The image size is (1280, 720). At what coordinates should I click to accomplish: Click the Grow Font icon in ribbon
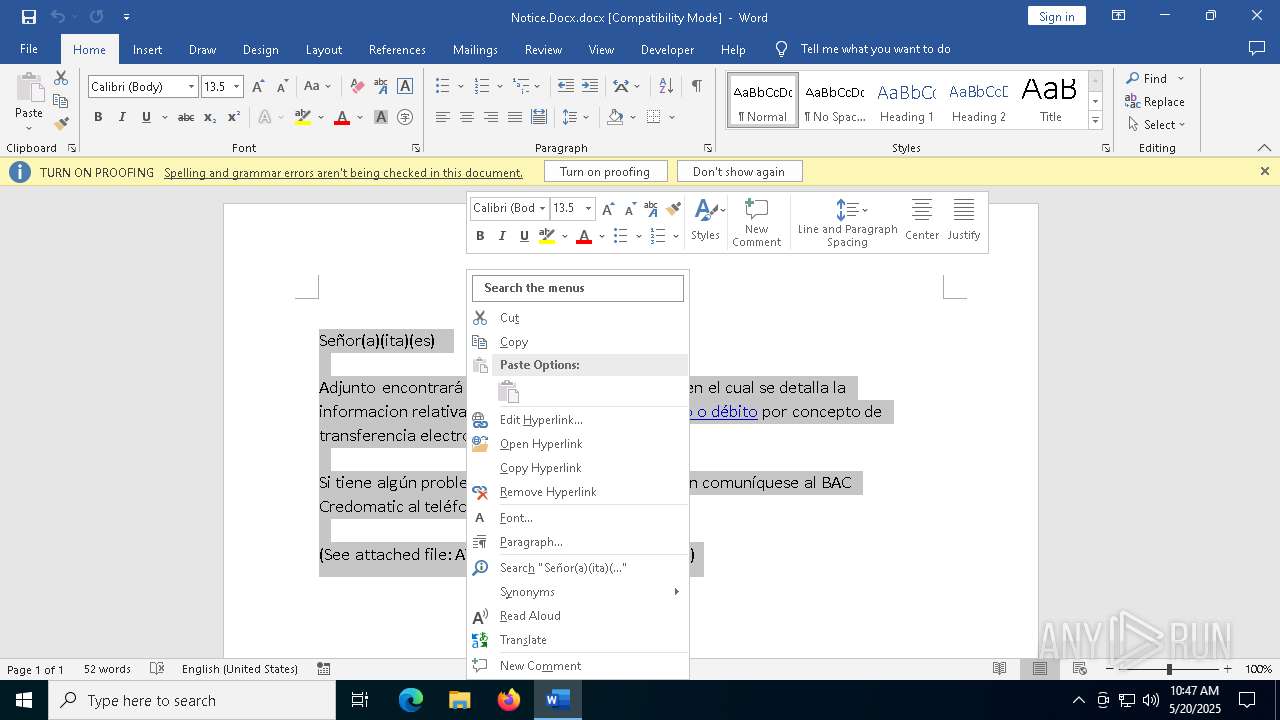coord(259,87)
